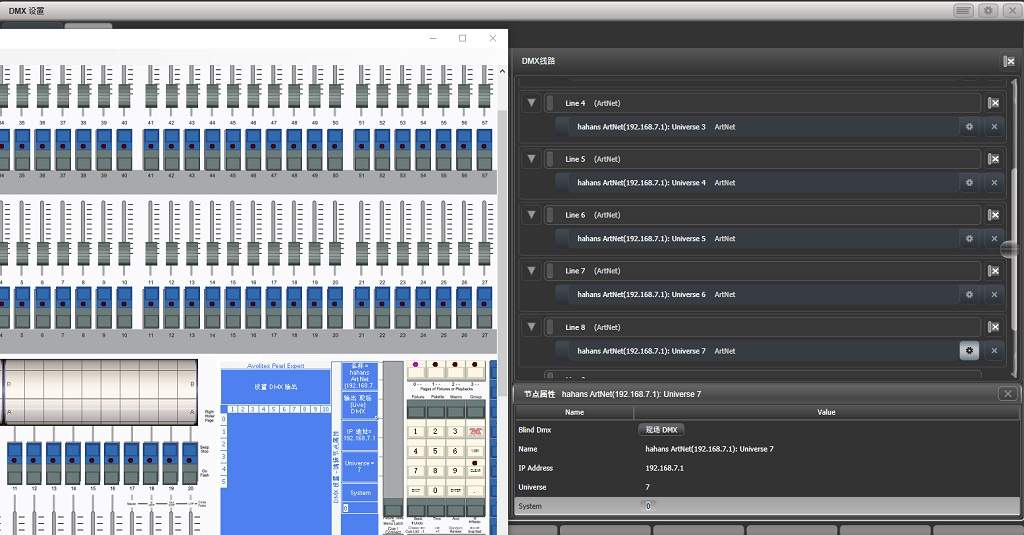Remove the Universe 3 node with its X
This screenshot has height=535, width=1024.
[994, 127]
